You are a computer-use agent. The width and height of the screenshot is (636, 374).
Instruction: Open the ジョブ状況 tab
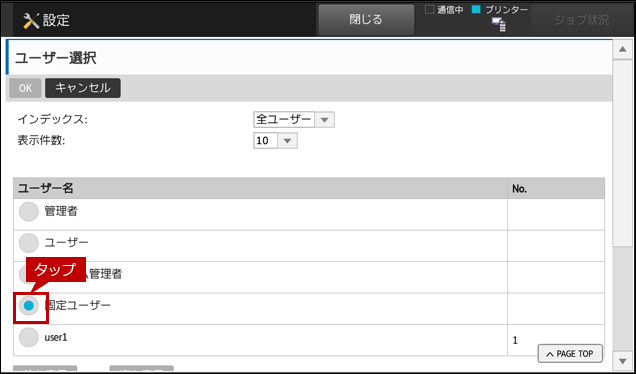581,20
